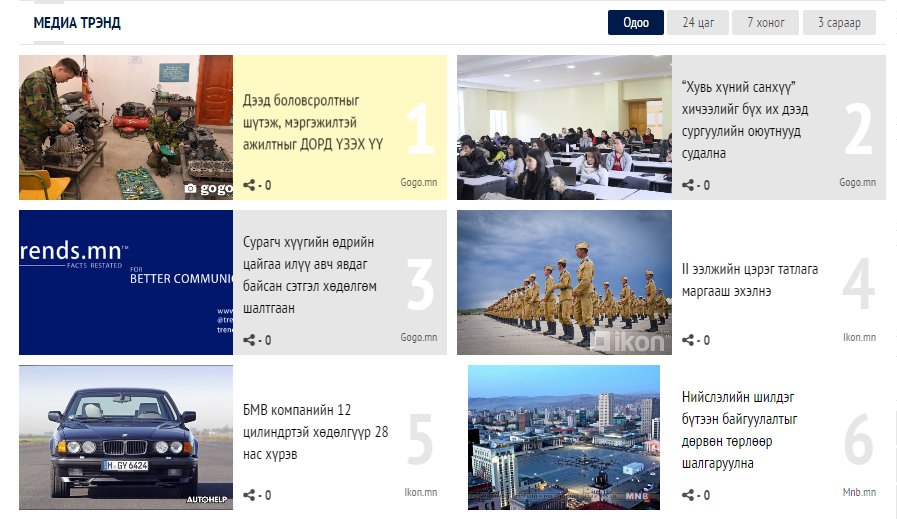
Task: Click share icon on БМВ компанийн article
Action: [249, 495]
